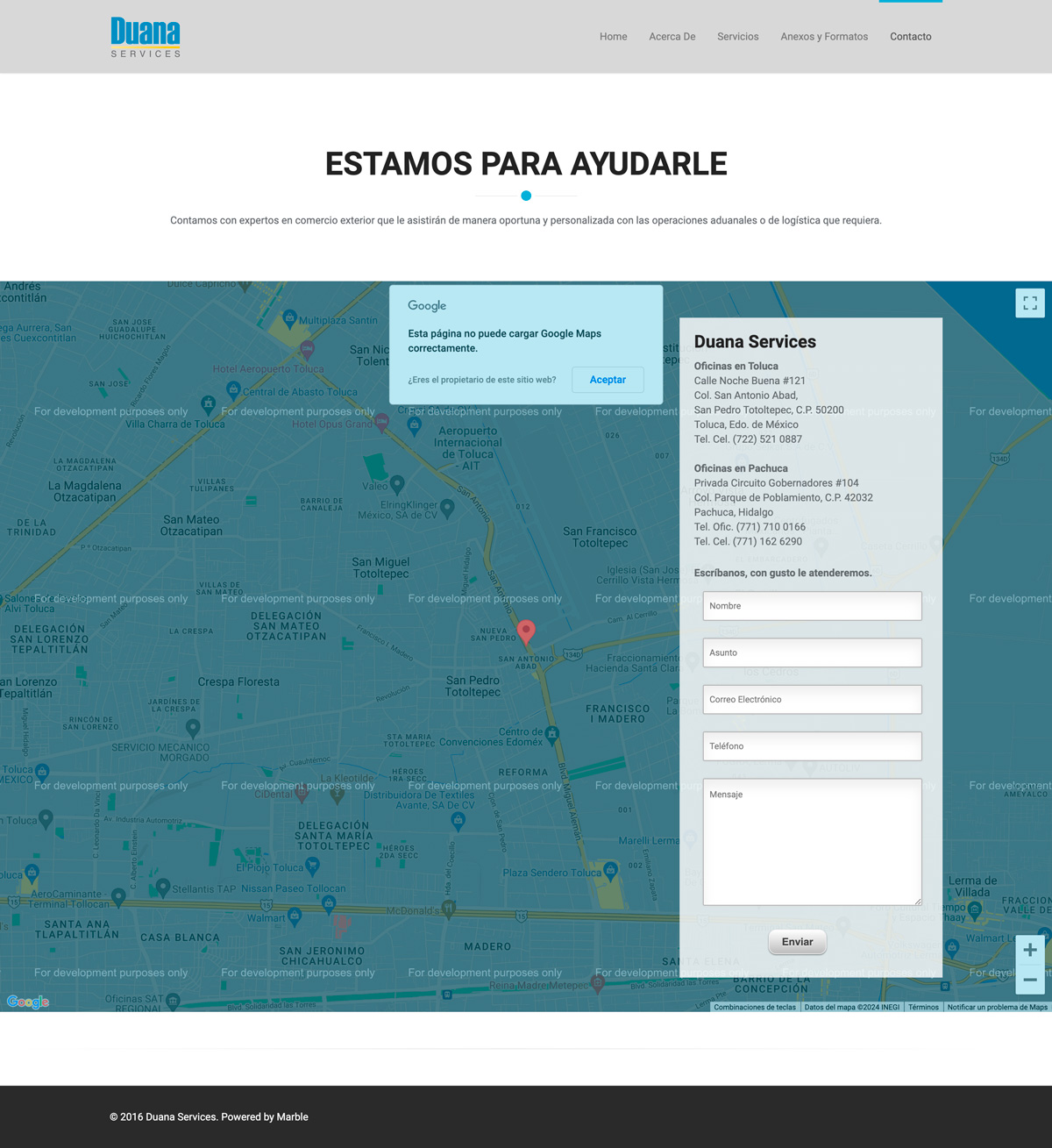This screenshot has height=1148, width=1052.
Task: Click the site owner question link
Action: point(481,380)
